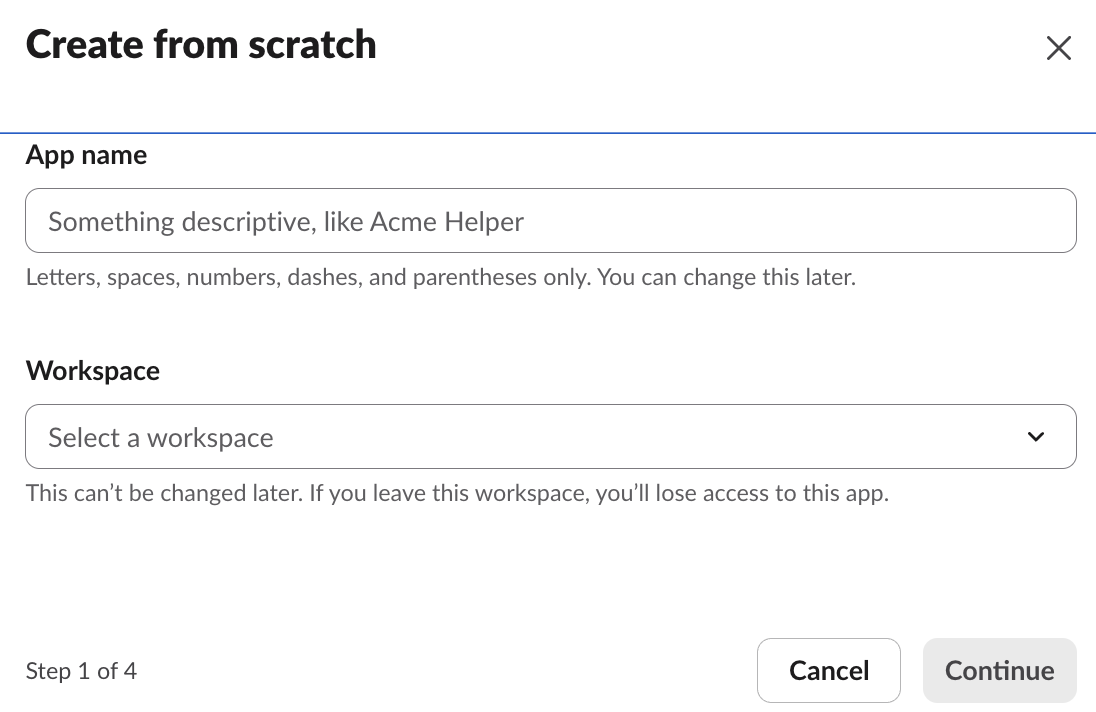This screenshot has width=1096, height=712.
Task: Click the App name input field
Action: click(x=551, y=221)
